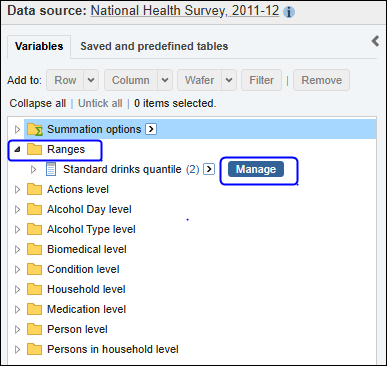Collapse the side panel with the left chevron
The height and width of the screenshot is (366, 387).
375,41
